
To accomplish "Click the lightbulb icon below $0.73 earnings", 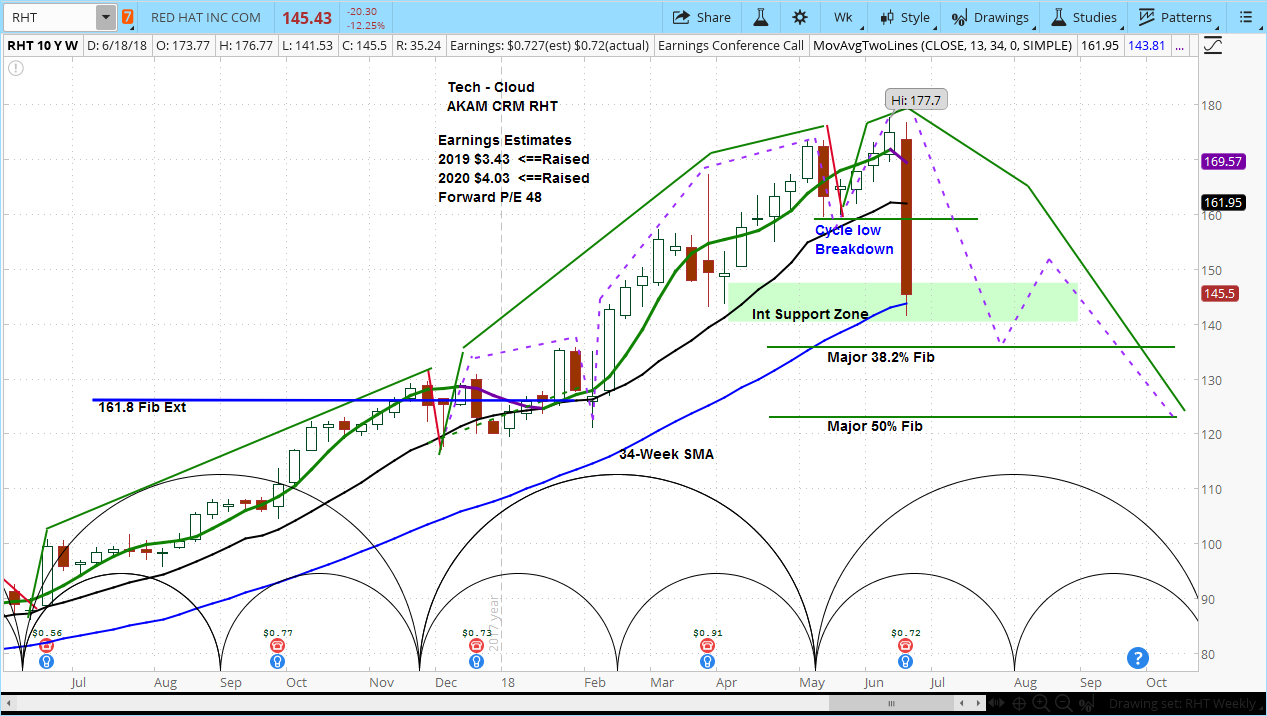I will coord(477,661).
